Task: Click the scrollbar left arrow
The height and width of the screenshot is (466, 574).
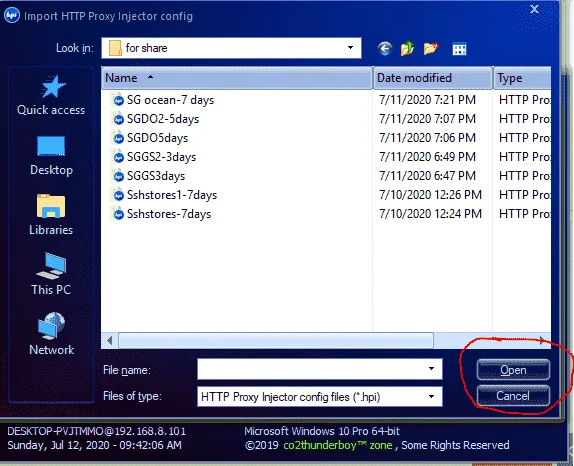Action: coord(109,341)
